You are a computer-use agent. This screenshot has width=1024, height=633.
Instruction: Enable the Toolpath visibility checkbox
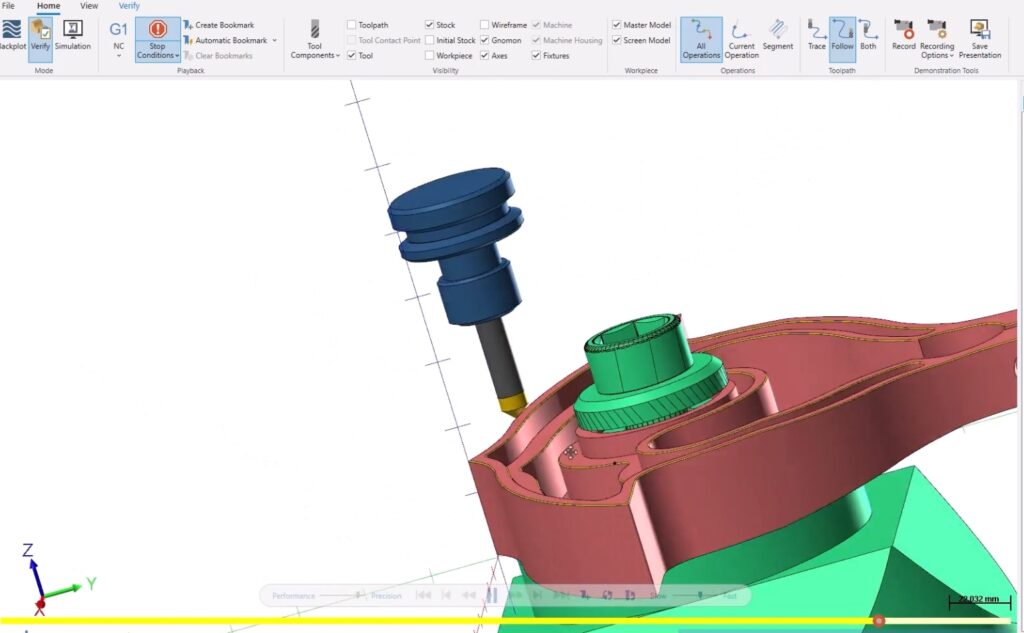352,25
